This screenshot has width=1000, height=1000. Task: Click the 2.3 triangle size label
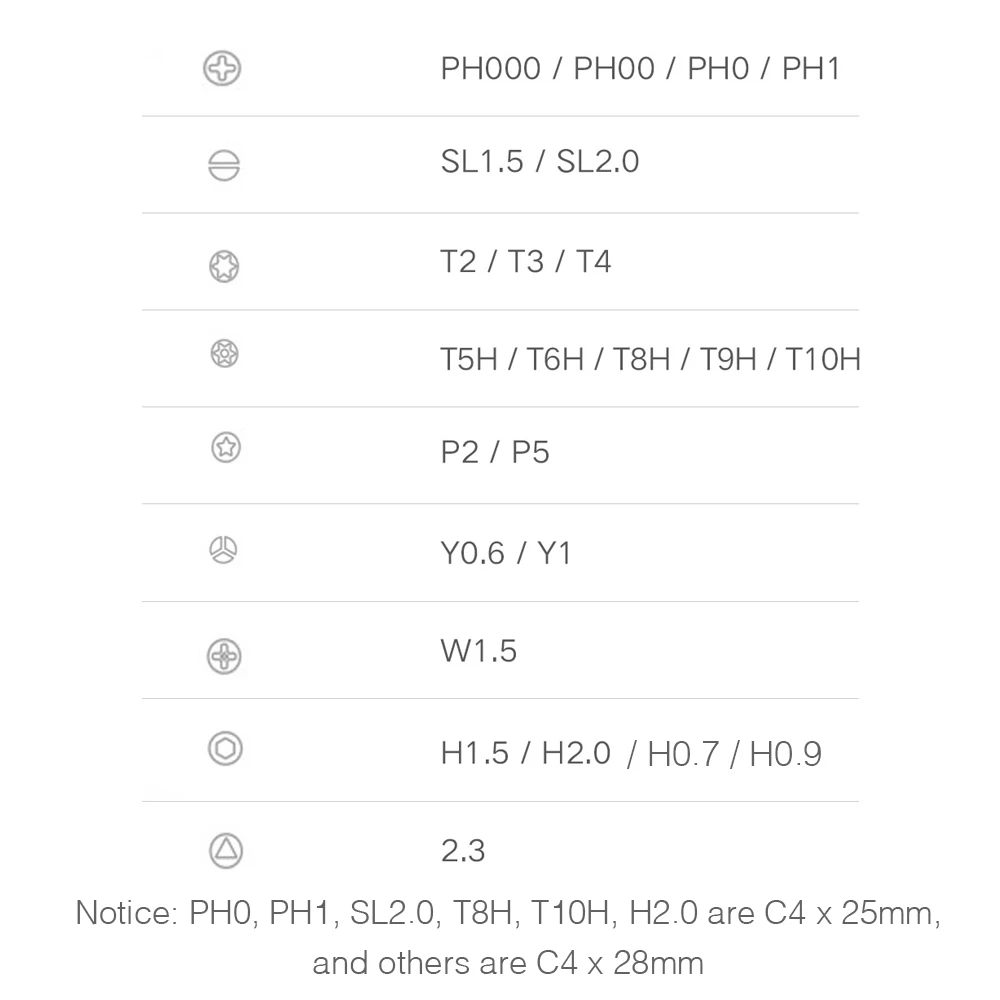(463, 851)
